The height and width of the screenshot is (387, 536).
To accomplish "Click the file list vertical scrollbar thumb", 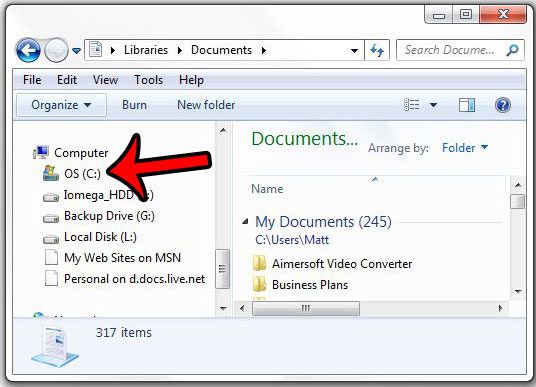I will [x=517, y=201].
